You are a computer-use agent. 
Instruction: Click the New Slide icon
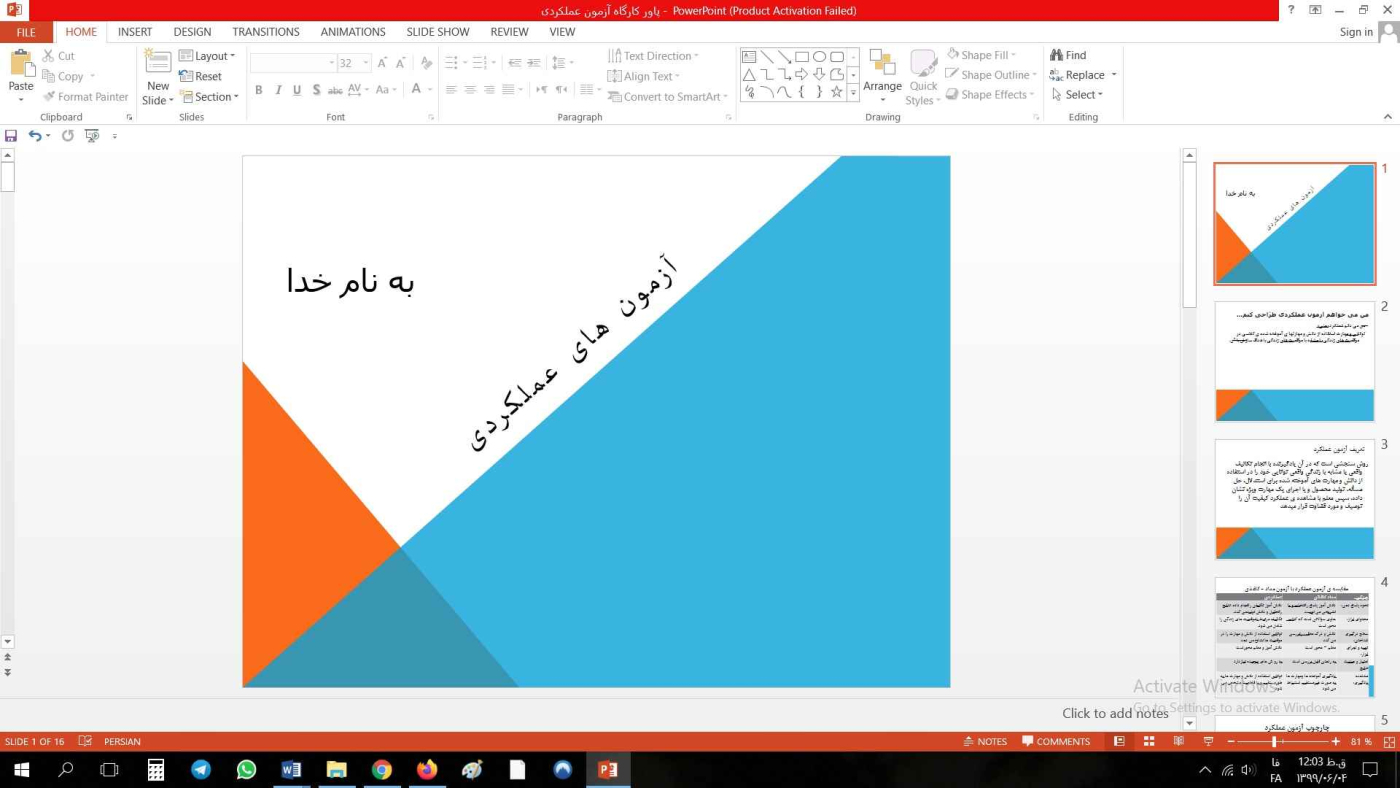(x=158, y=64)
